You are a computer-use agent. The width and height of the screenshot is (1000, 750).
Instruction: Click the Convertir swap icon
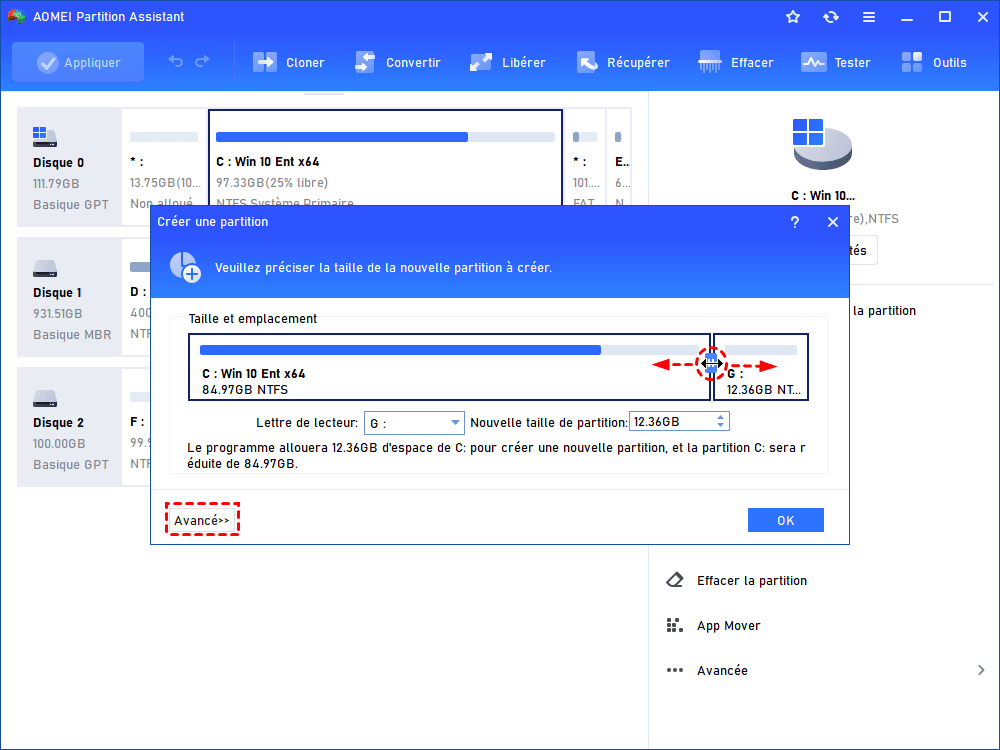(365, 62)
